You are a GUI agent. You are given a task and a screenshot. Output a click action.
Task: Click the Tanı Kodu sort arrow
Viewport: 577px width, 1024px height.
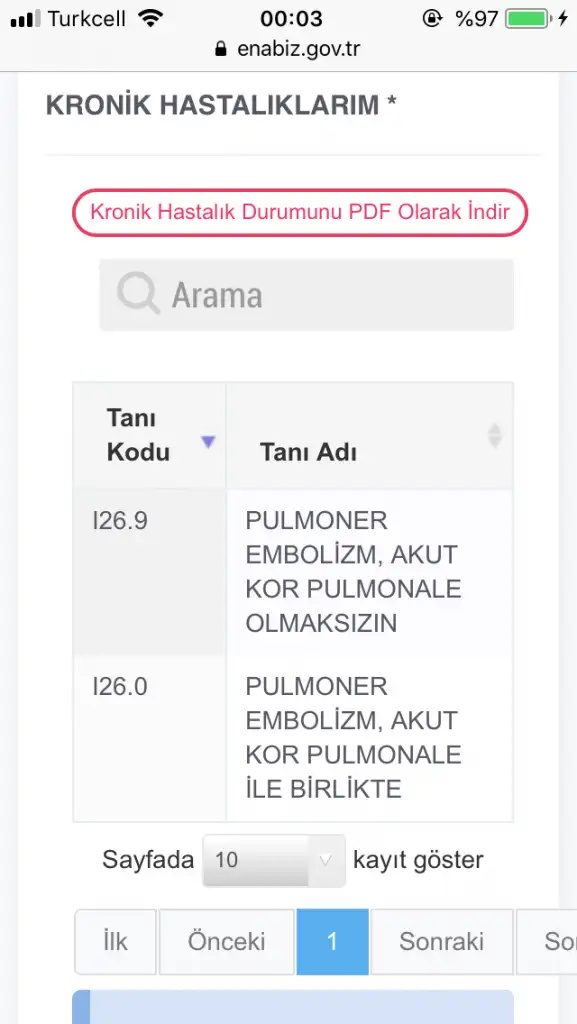tap(208, 442)
